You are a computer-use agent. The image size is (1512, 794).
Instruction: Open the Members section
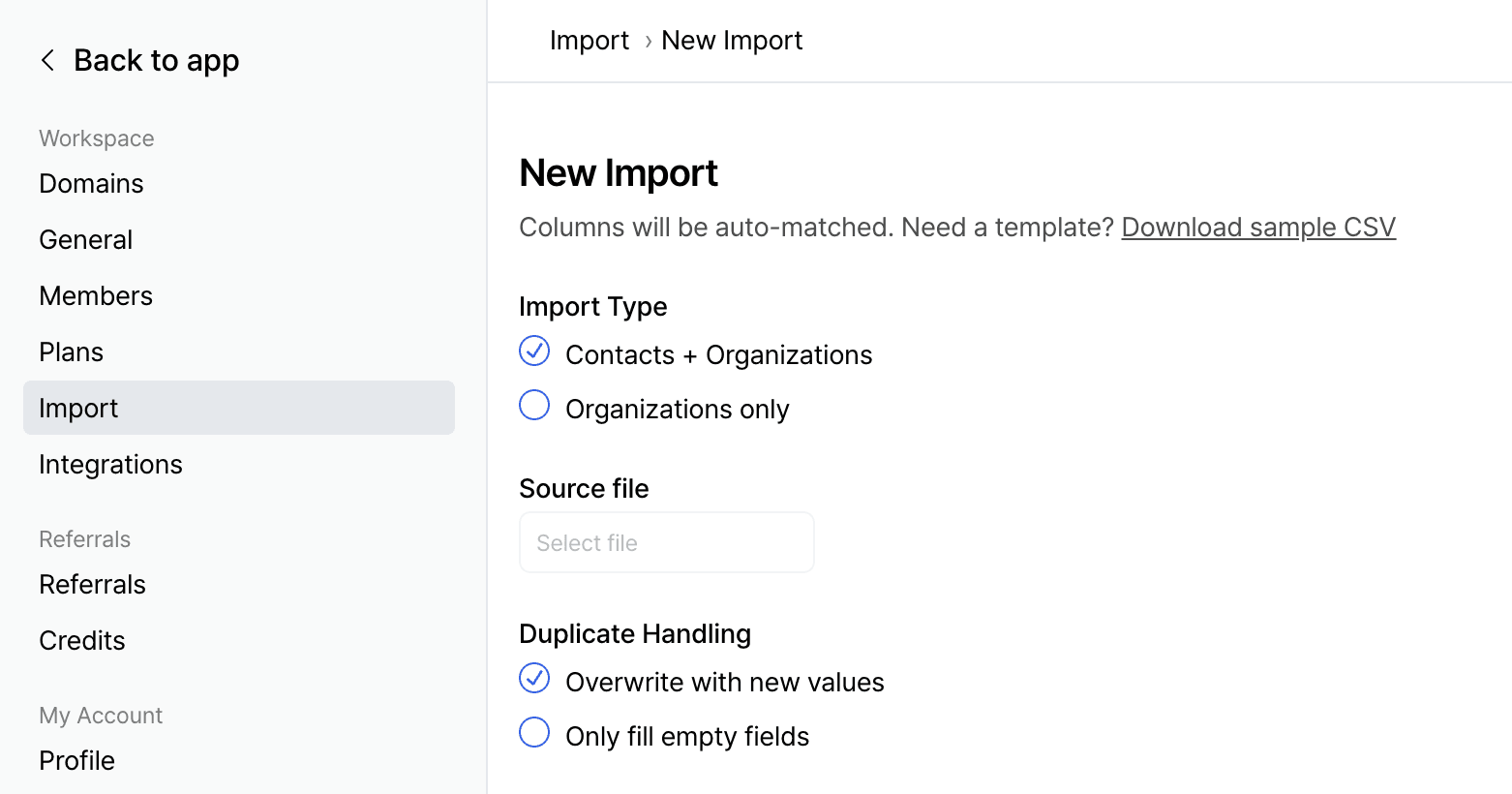pyautogui.click(x=96, y=296)
